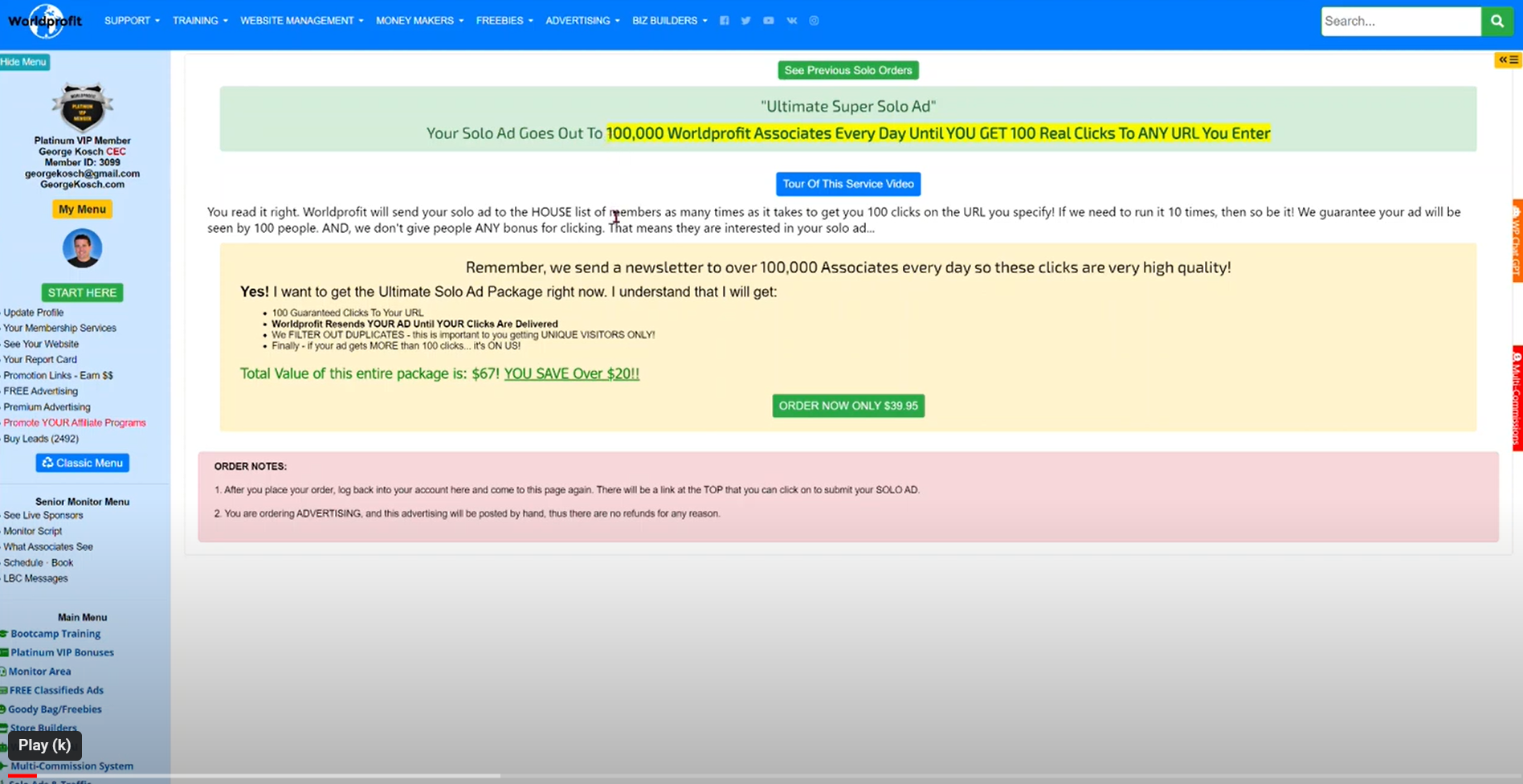Click the Member ID: 3099 text
The width and height of the screenshot is (1523, 784).
(x=82, y=162)
